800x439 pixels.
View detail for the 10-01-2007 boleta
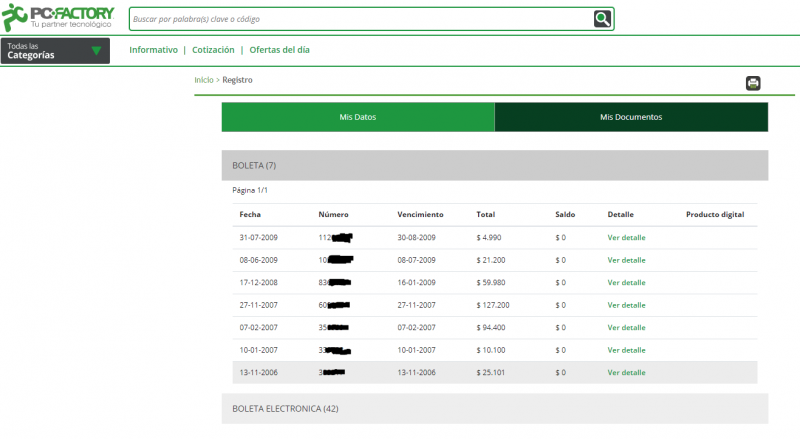click(x=626, y=350)
